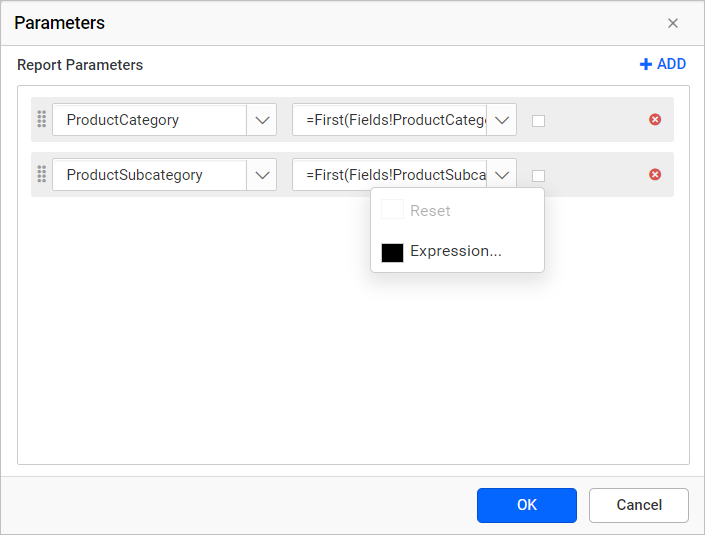705x535 pixels.
Task: Choose Expression... from the popup menu
Action: point(457,251)
